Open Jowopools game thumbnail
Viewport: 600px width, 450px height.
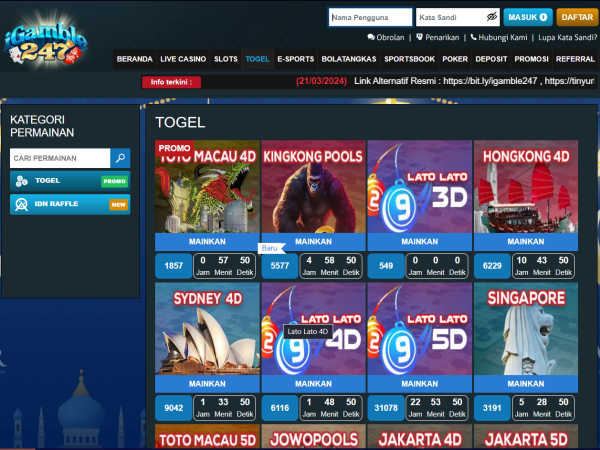click(x=313, y=436)
